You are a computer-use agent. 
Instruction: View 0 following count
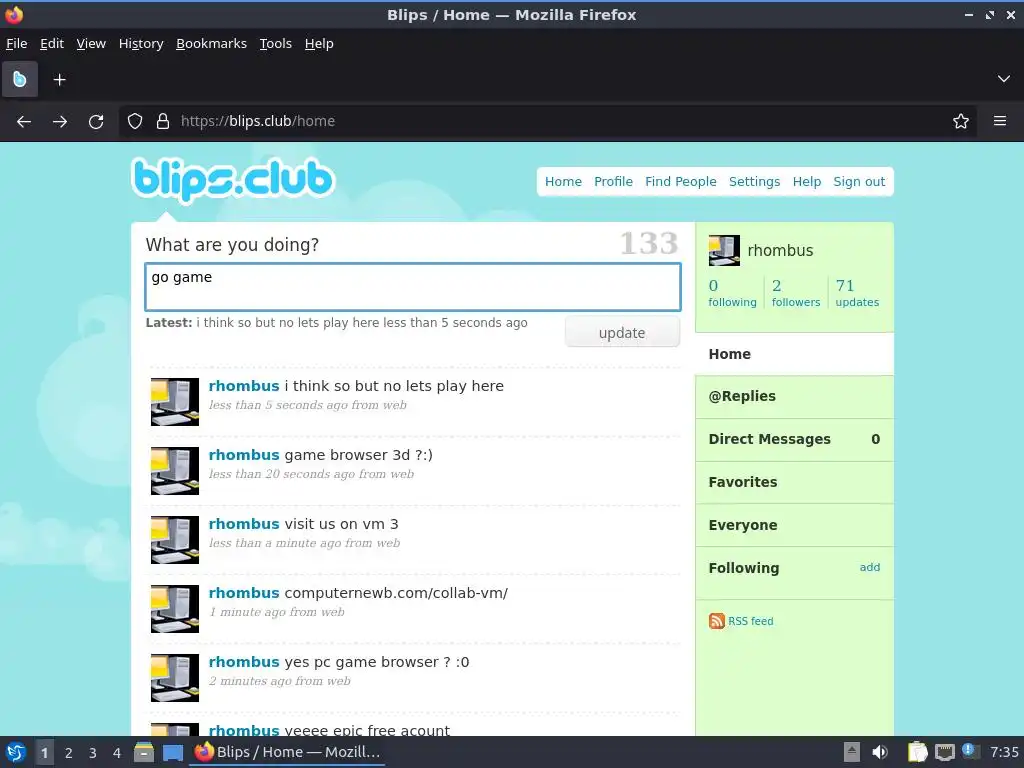[x=732, y=293]
